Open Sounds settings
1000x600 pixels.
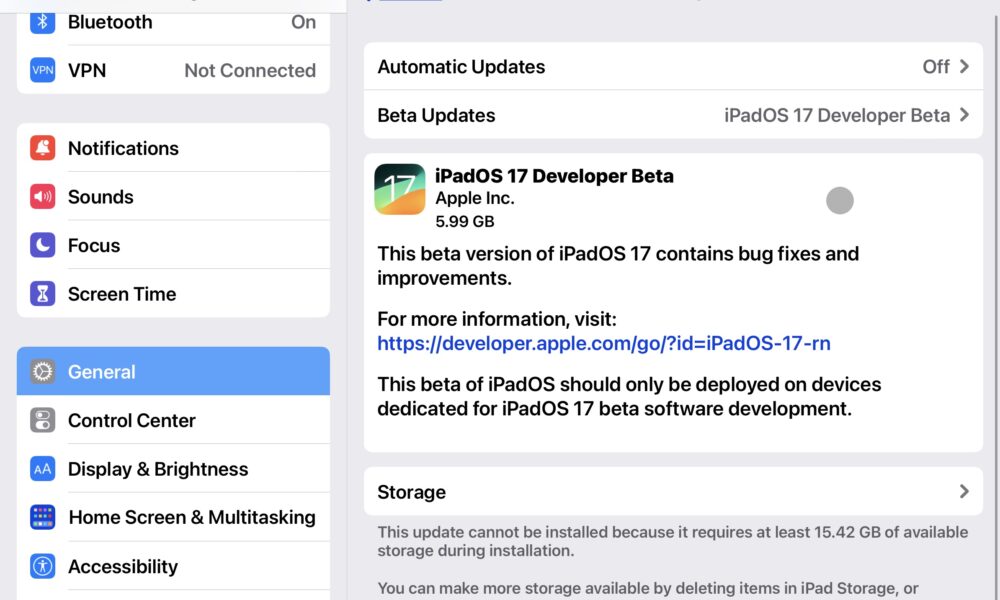pyautogui.click(x=173, y=196)
